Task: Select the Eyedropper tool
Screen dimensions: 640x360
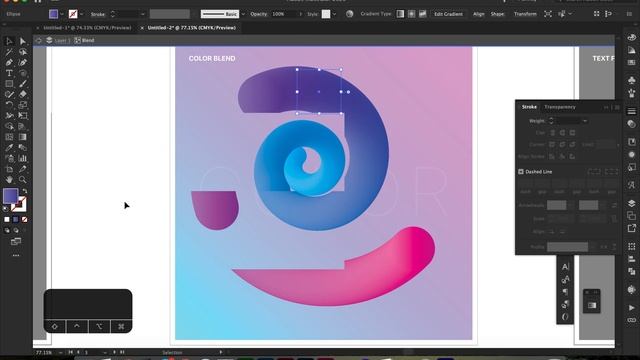Action: [x=9, y=147]
